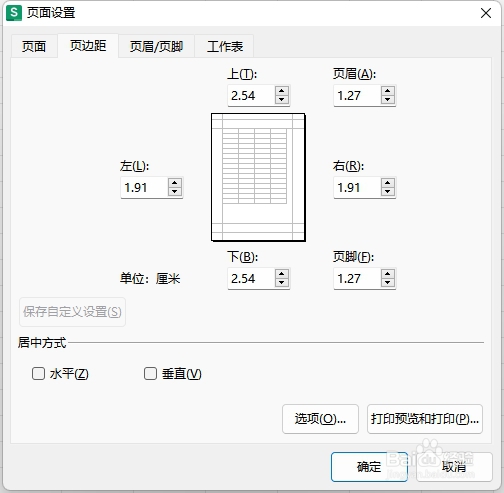Click the 页脚(F) input field
Viewport: 504px width, 493px height.
[x=358, y=278]
